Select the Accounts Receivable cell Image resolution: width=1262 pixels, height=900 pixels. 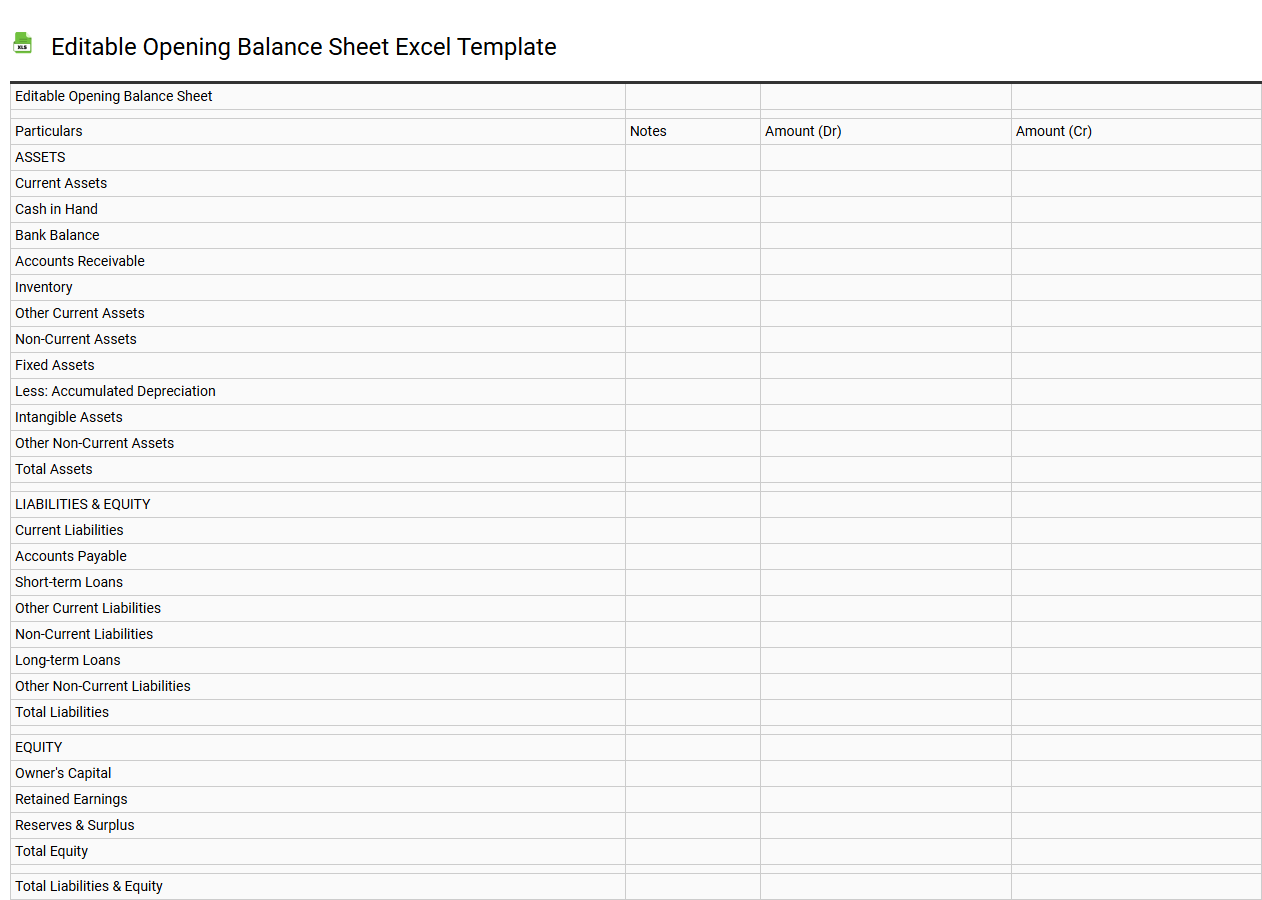point(80,261)
